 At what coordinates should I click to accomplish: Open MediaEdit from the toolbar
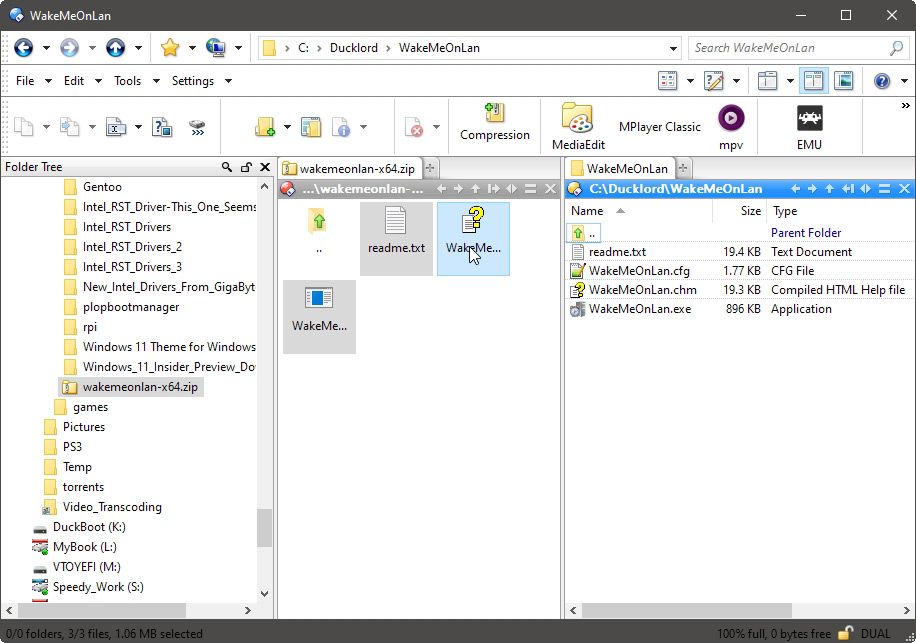pos(577,124)
